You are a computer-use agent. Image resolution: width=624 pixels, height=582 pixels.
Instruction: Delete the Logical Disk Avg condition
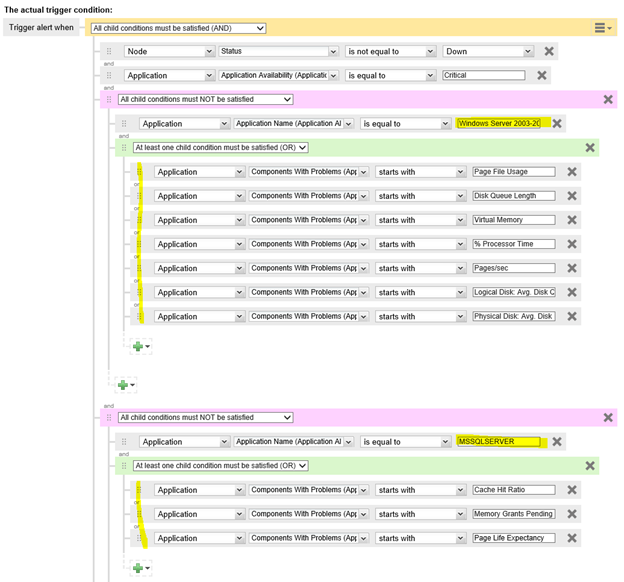tap(572, 292)
